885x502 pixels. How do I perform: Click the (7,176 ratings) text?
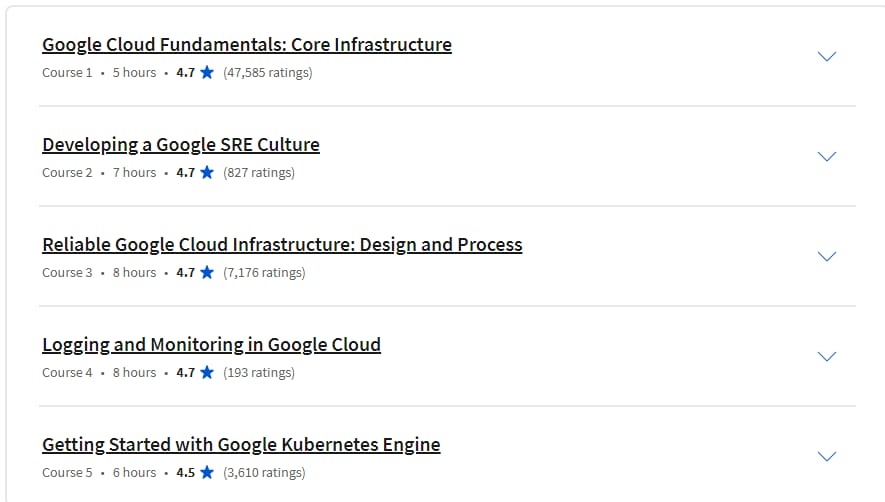(264, 273)
